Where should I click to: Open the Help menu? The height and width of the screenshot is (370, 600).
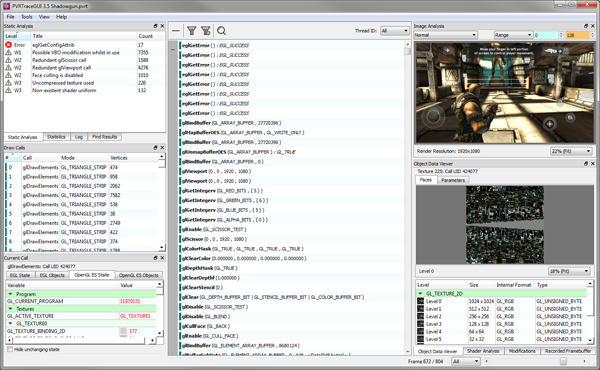pyautogui.click(x=61, y=17)
